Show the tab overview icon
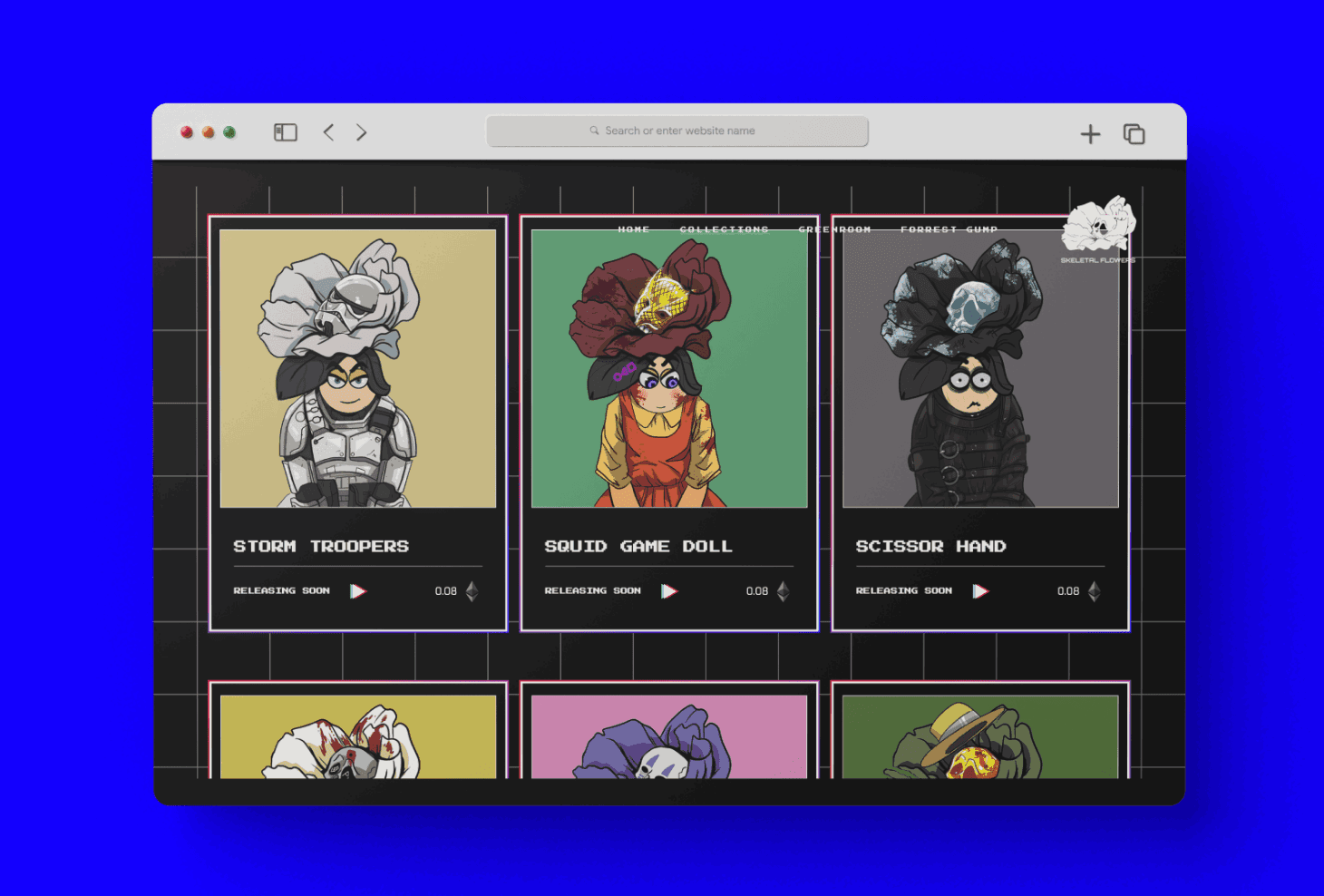 click(1134, 134)
